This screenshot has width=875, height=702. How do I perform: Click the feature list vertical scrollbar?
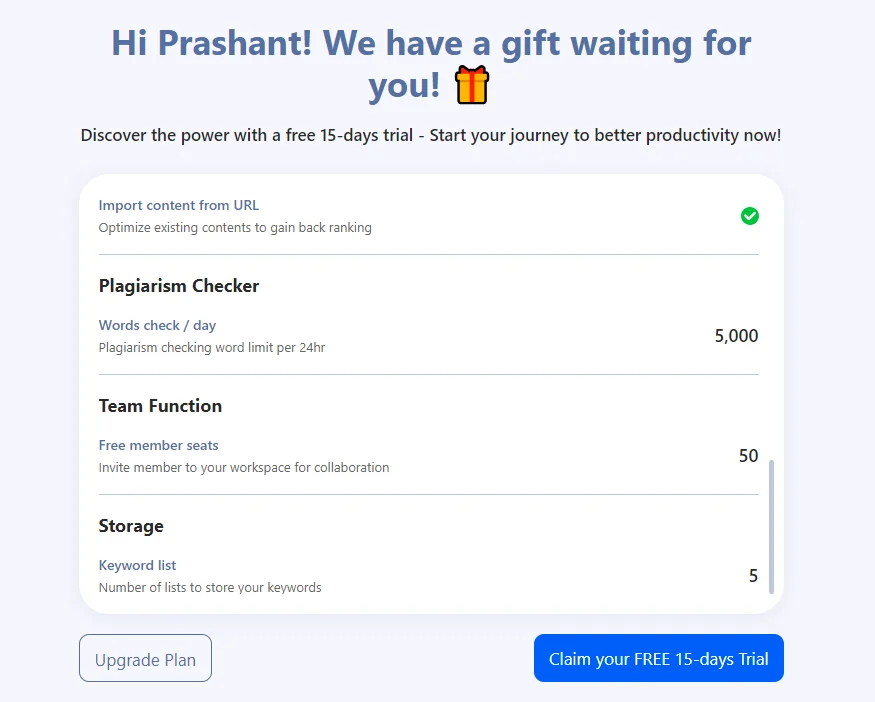[x=771, y=526]
